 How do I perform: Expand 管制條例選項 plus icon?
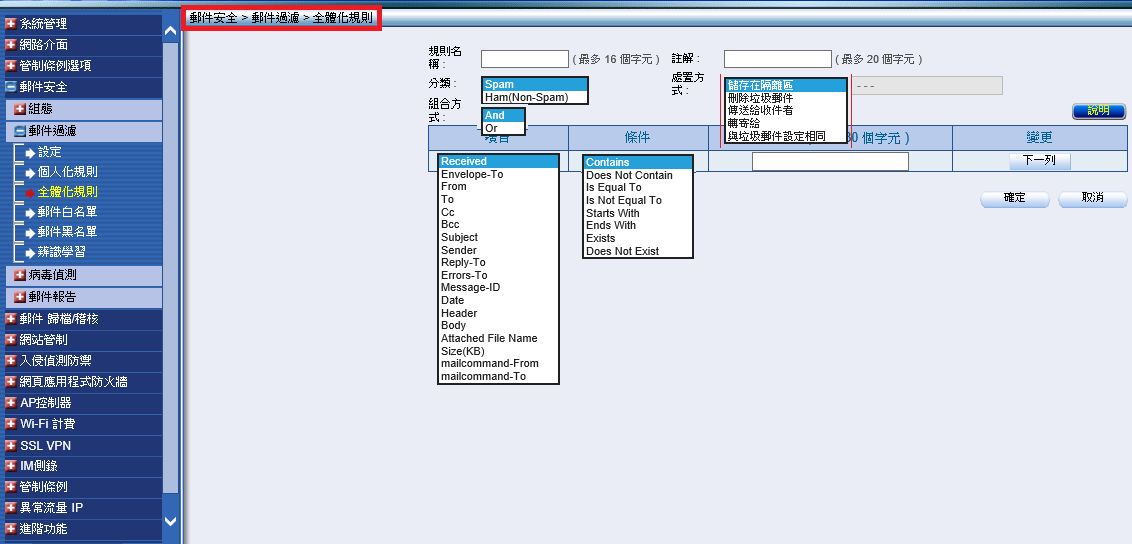click(x=11, y=66)
